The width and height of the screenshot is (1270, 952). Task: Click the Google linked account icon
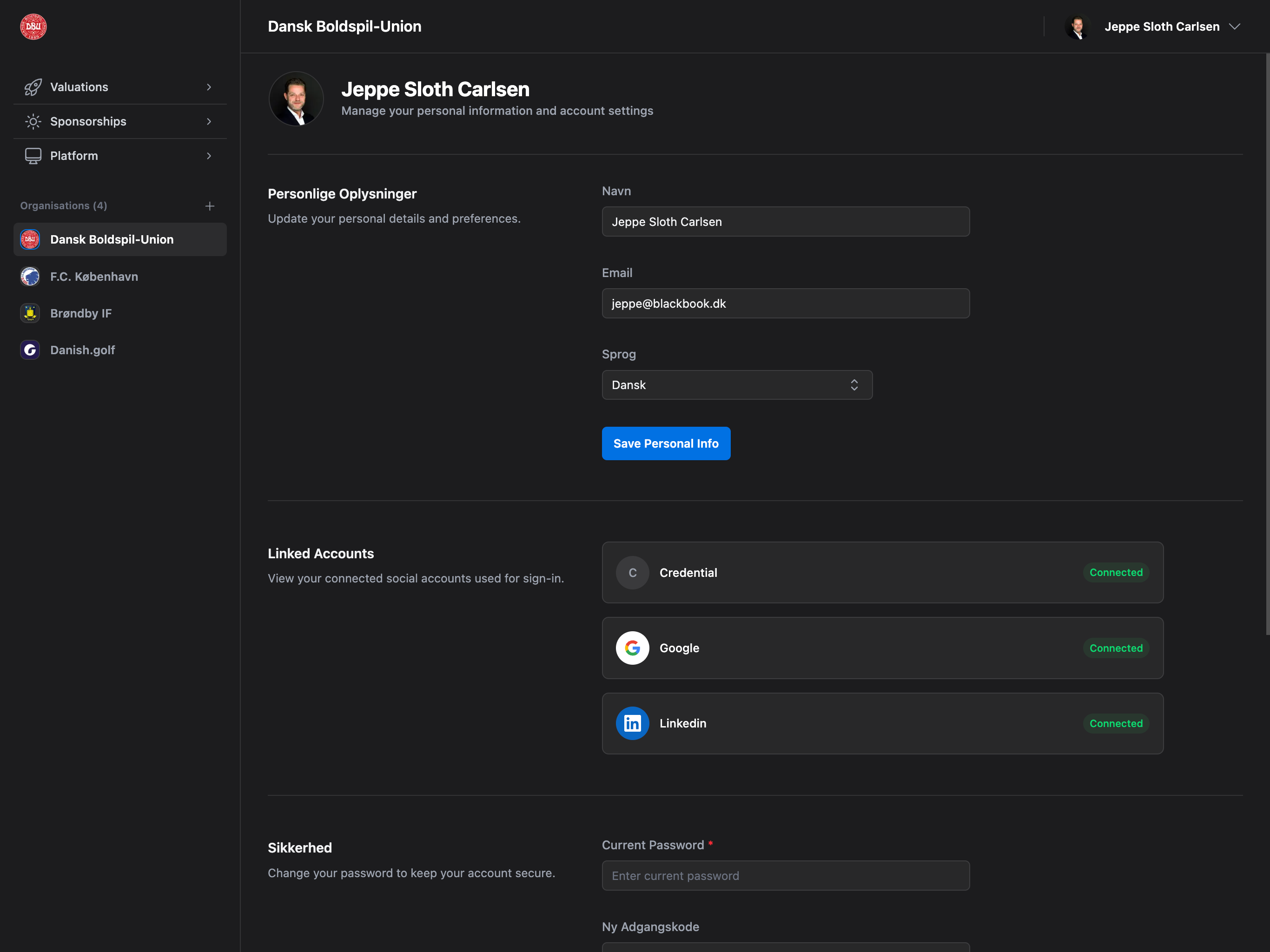(632, 648)
